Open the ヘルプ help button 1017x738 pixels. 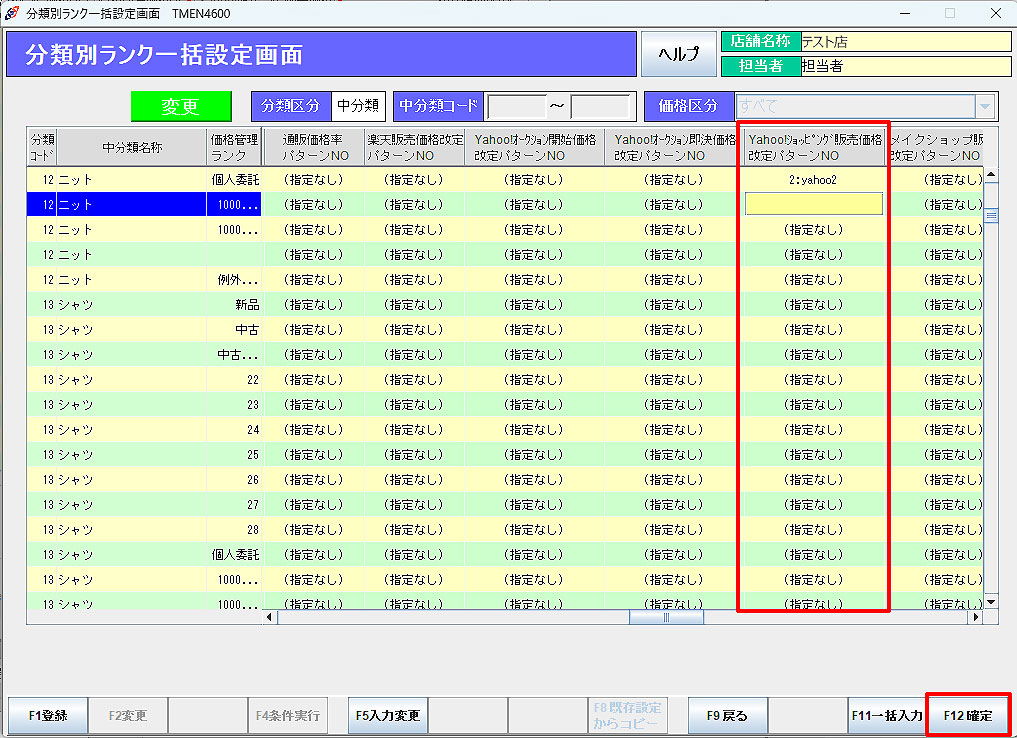[x=678, y=54]
